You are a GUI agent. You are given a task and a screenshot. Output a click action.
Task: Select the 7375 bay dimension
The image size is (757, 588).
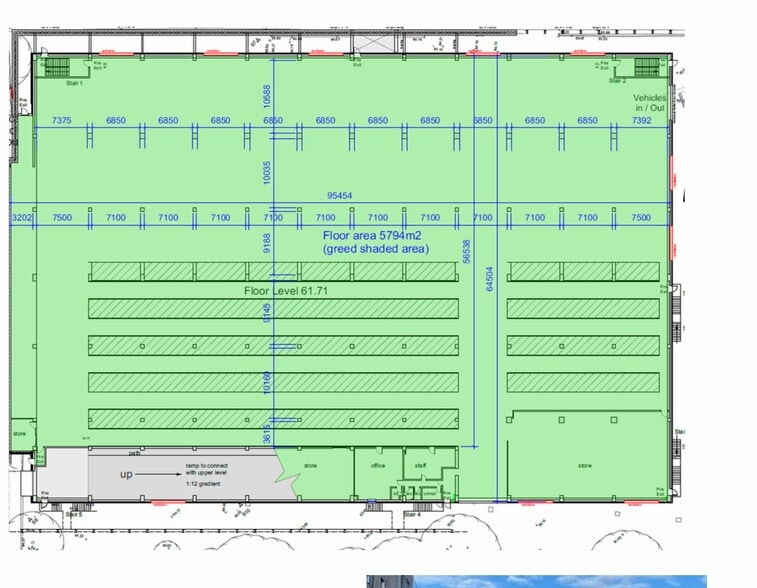point(62,120)
